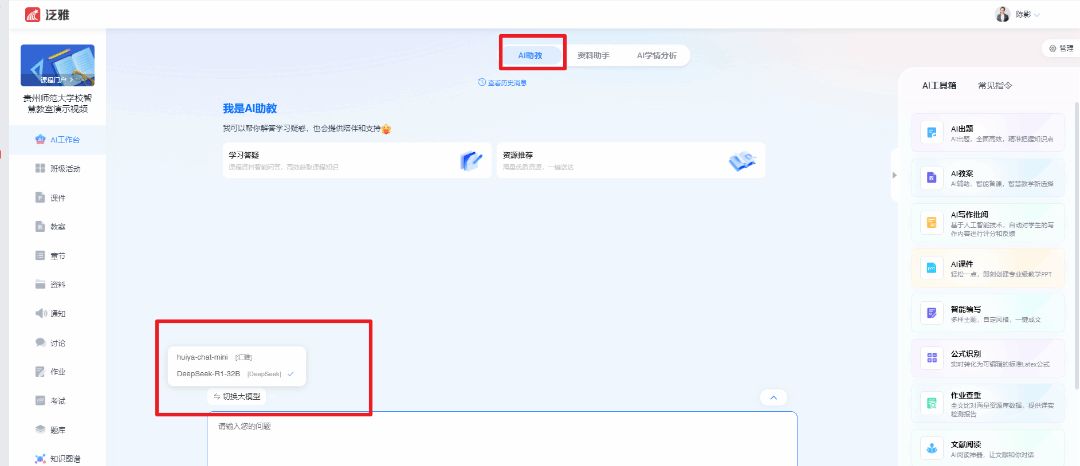Launch the AI教案 tool card
The height and width of the screenshot is (466, 1080).
coord(988,177)
